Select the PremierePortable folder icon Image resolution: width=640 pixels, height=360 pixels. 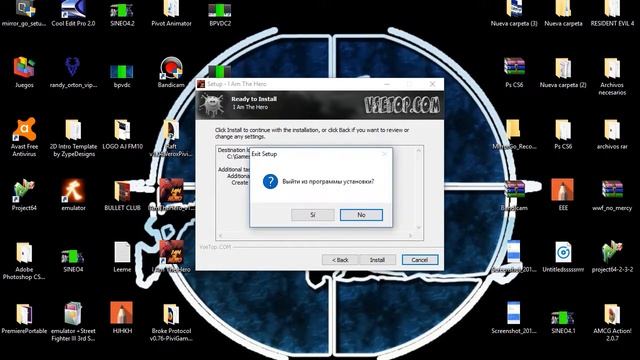[24, 318]
